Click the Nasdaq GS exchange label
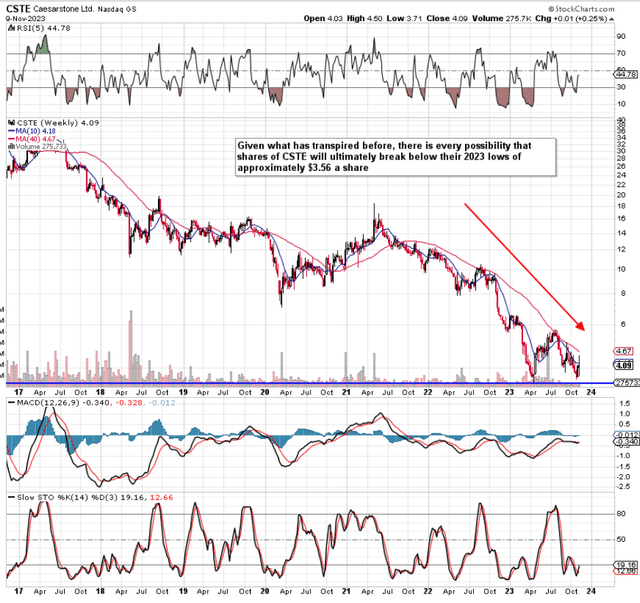The image size is (640, 603). pyautogui.click(x=117, y=9)
